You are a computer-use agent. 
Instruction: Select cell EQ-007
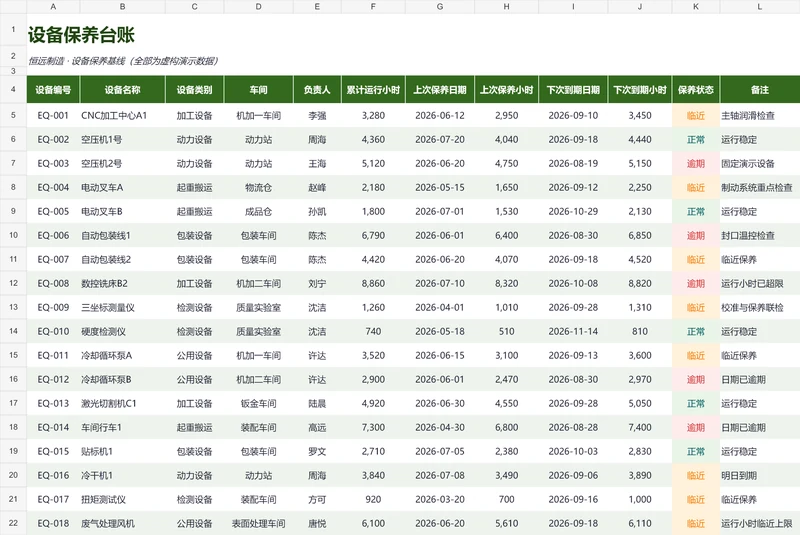(x=53, y=259)
